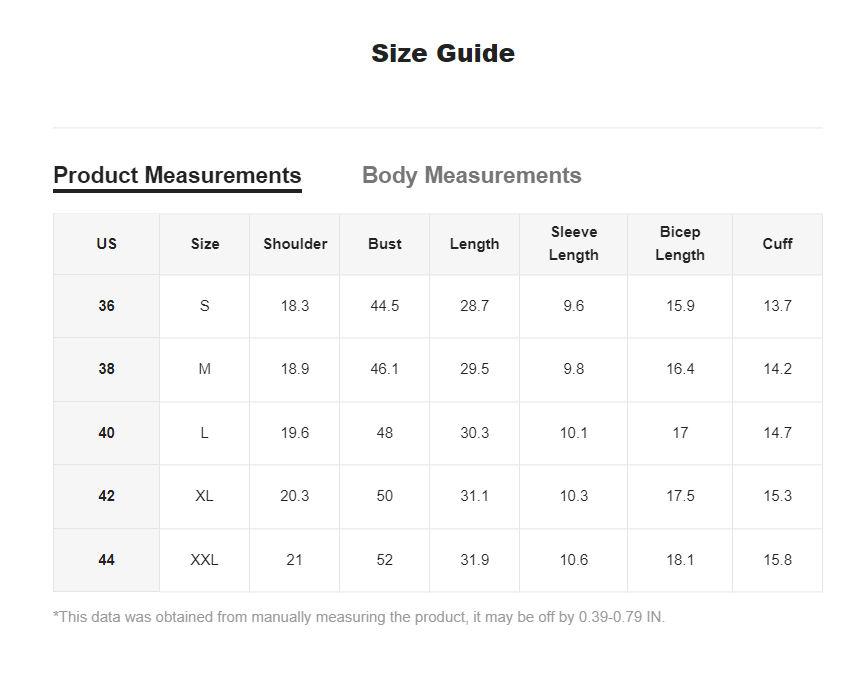This screenshot has width=857, height=682.
Task: Click the Cuff column header
Action: [x=777, y=244]
